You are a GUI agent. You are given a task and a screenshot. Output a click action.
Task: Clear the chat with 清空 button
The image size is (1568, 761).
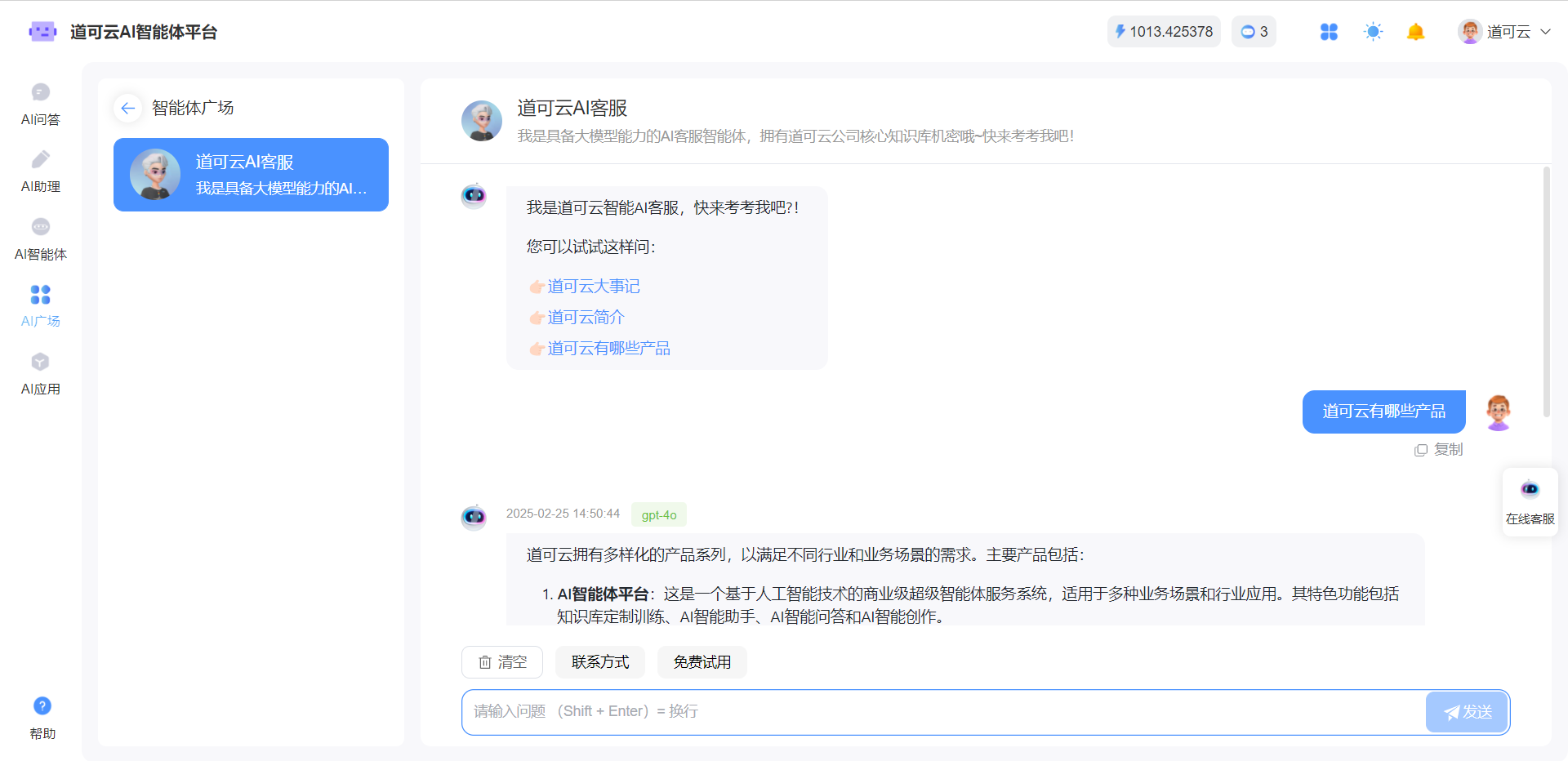click(502, 662)
